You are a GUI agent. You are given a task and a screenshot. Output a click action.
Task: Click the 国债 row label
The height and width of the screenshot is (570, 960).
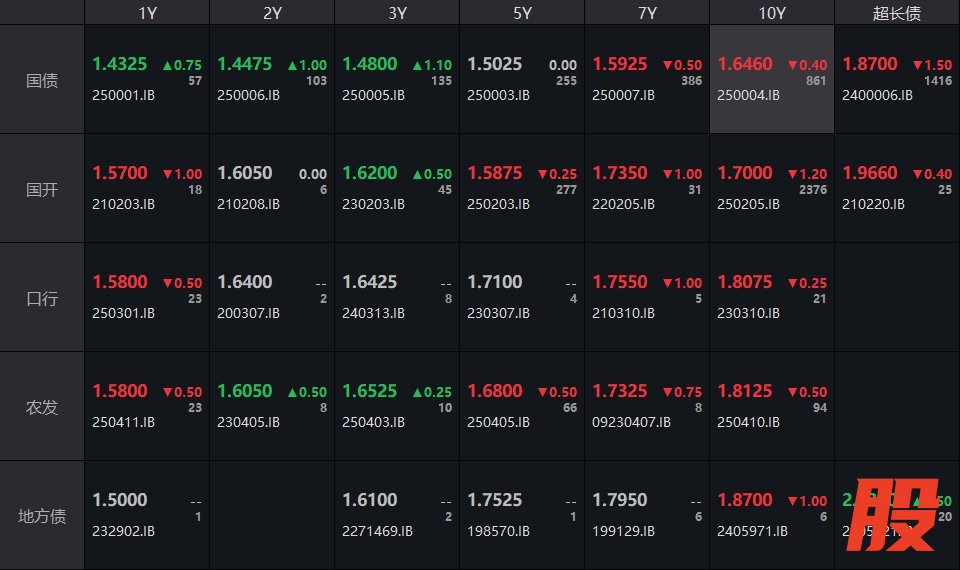click(42, 80)
